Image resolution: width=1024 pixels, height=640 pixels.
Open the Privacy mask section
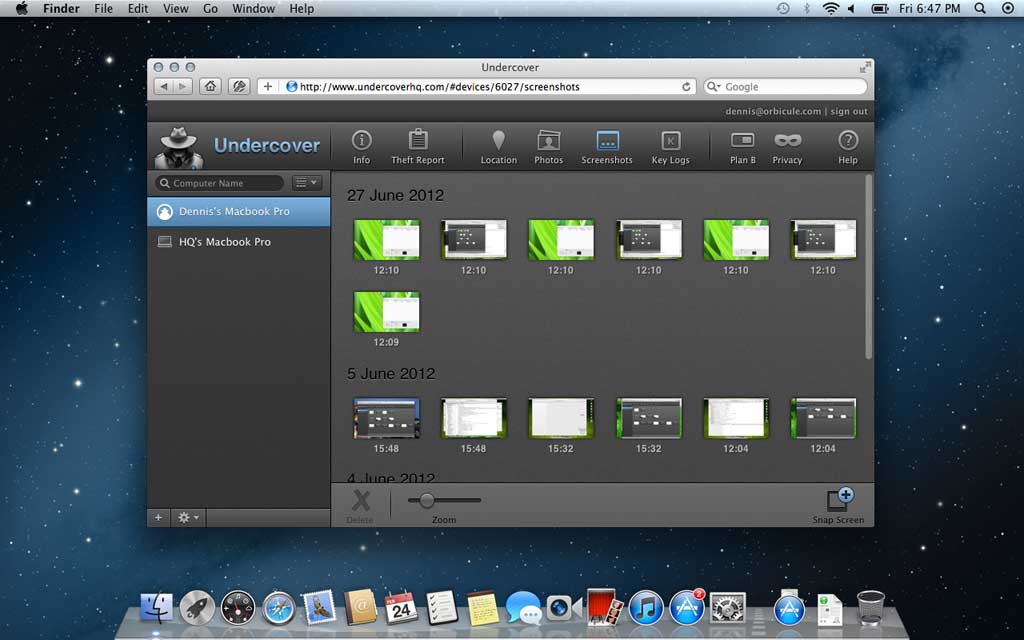787,147
